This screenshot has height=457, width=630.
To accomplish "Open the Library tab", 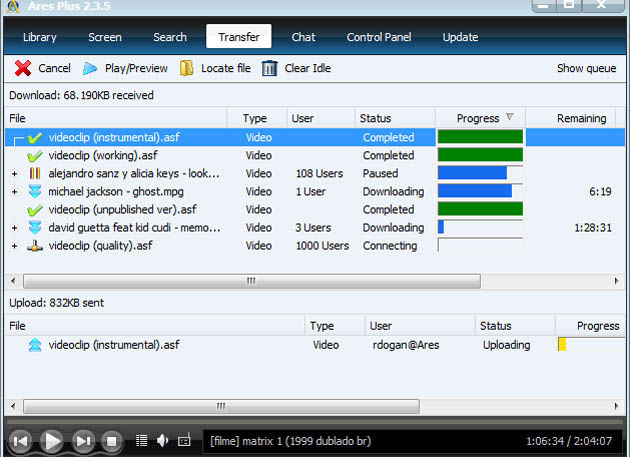I will pos(40,37).
